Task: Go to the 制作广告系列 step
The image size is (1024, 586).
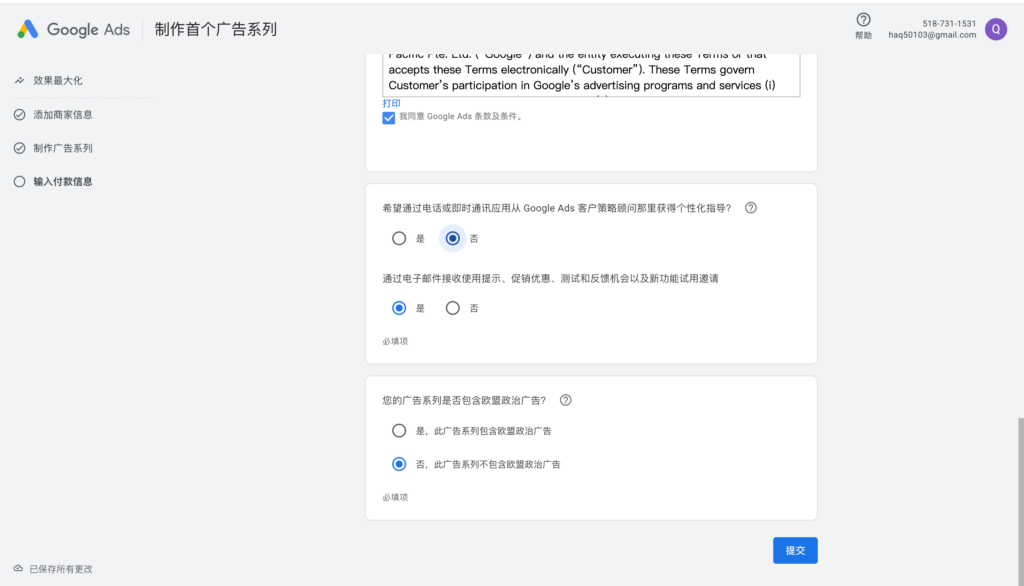Action: tap(62, 148)
